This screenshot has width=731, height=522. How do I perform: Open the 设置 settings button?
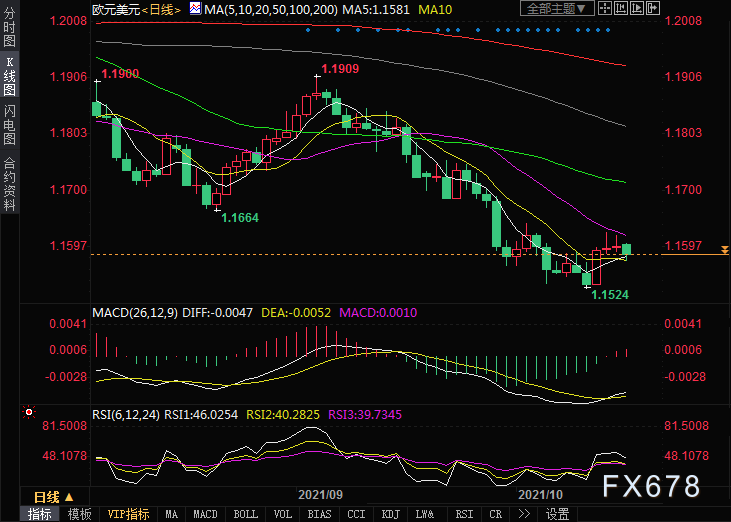pyautogui.click(x=558, y=514)
